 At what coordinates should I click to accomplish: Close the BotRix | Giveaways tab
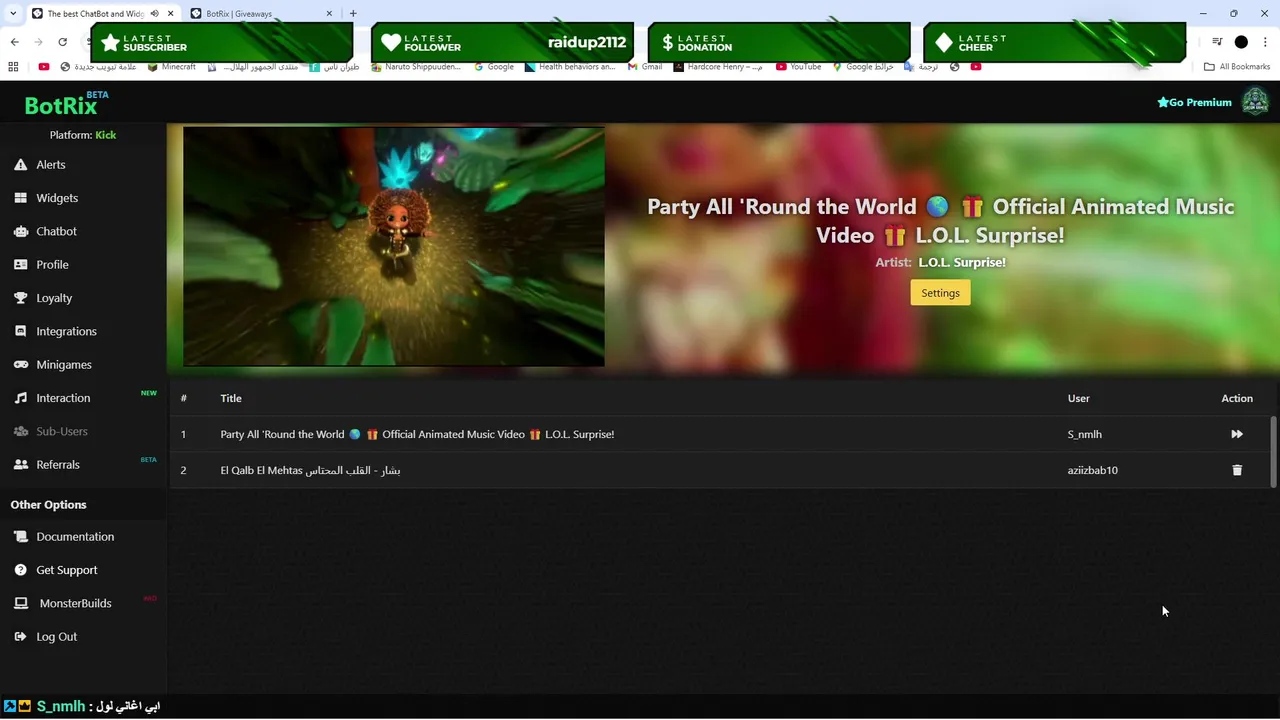point(329,14)
